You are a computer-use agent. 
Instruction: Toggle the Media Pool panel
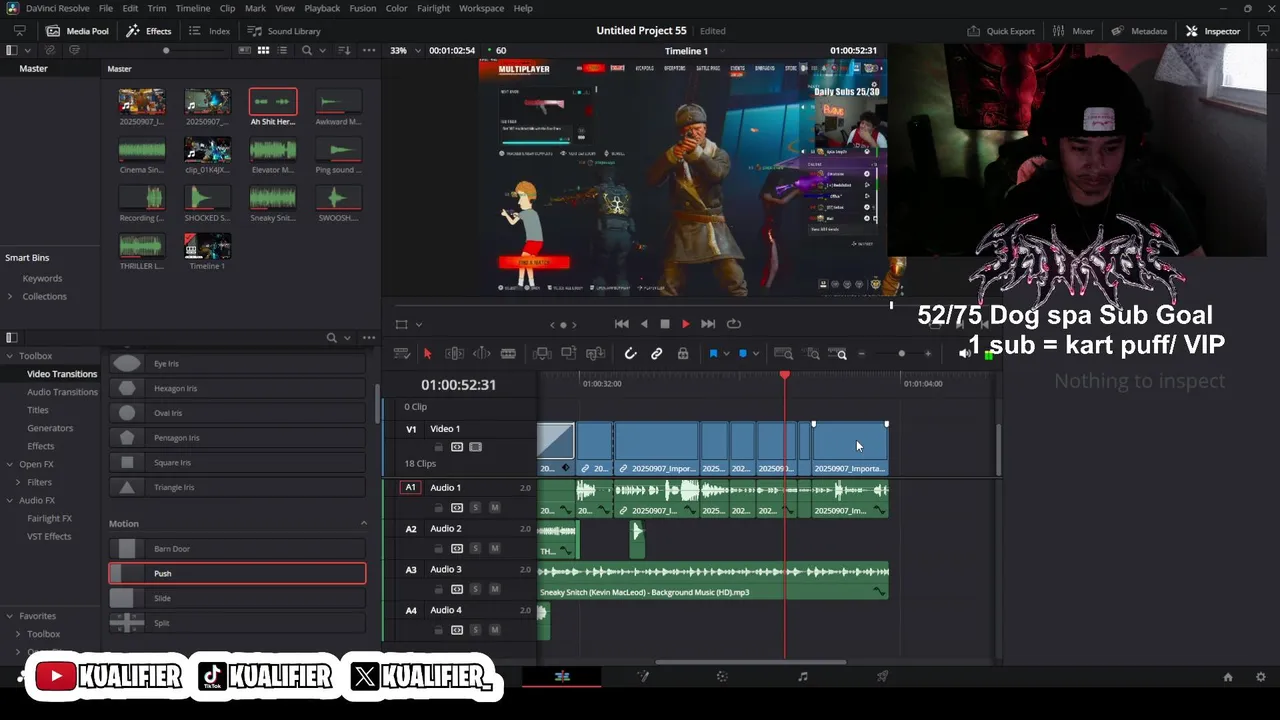pos(77,31)
